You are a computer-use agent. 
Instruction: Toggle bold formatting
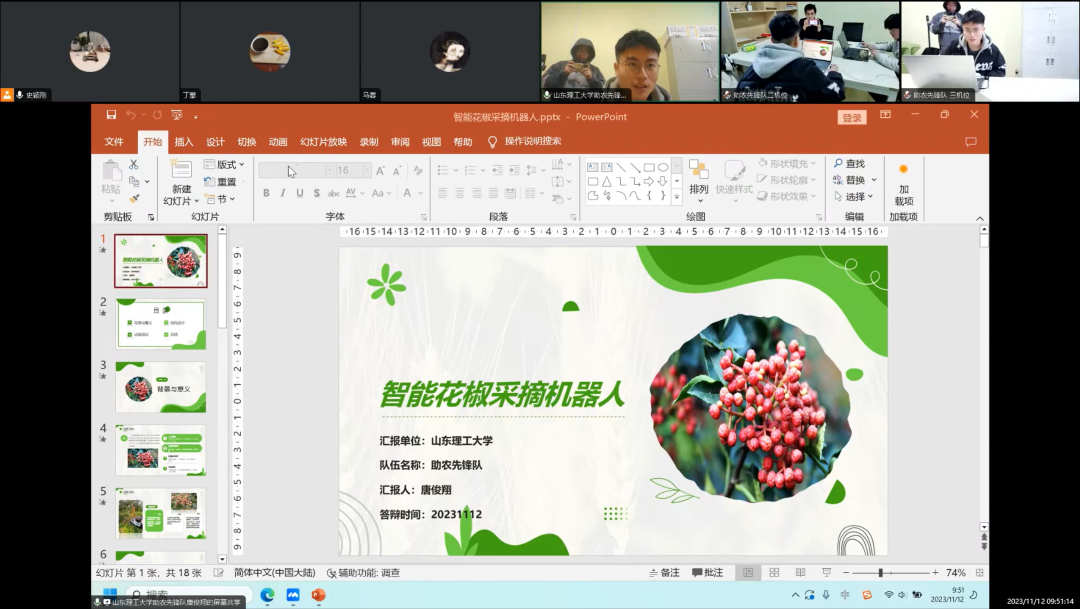pos(266,192)
